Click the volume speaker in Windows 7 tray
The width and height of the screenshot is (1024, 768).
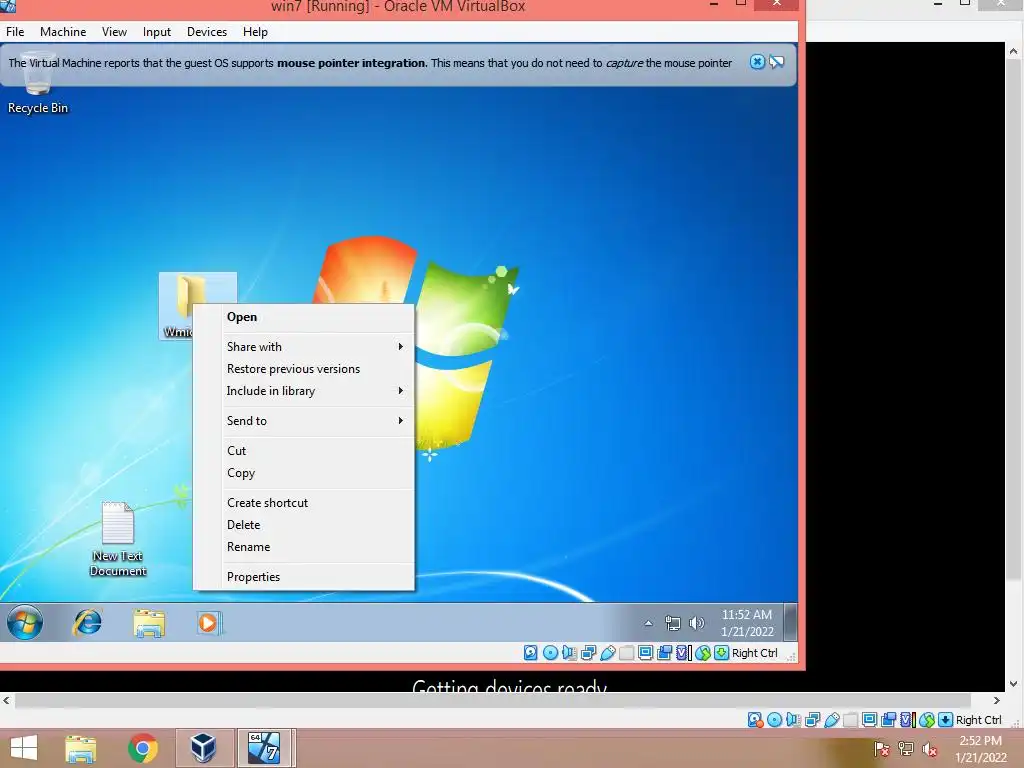[x=697, y=623]
